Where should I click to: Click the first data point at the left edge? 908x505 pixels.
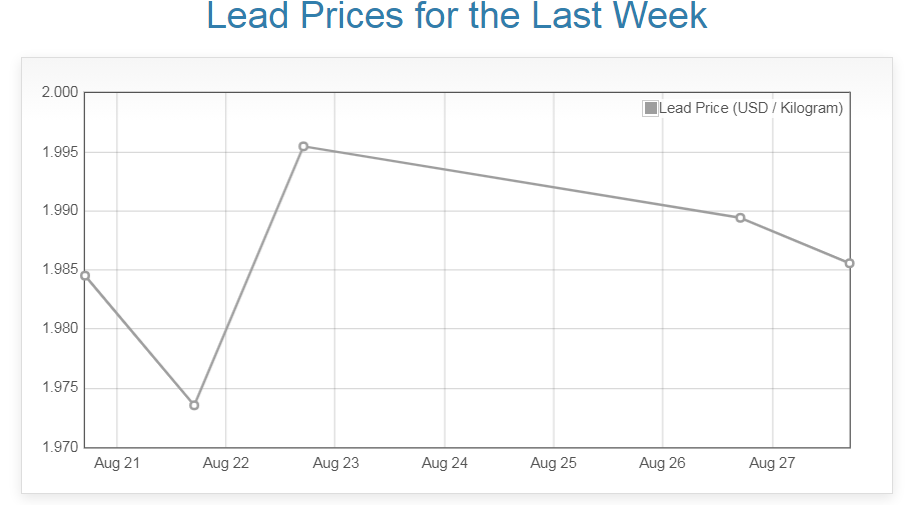85,276
